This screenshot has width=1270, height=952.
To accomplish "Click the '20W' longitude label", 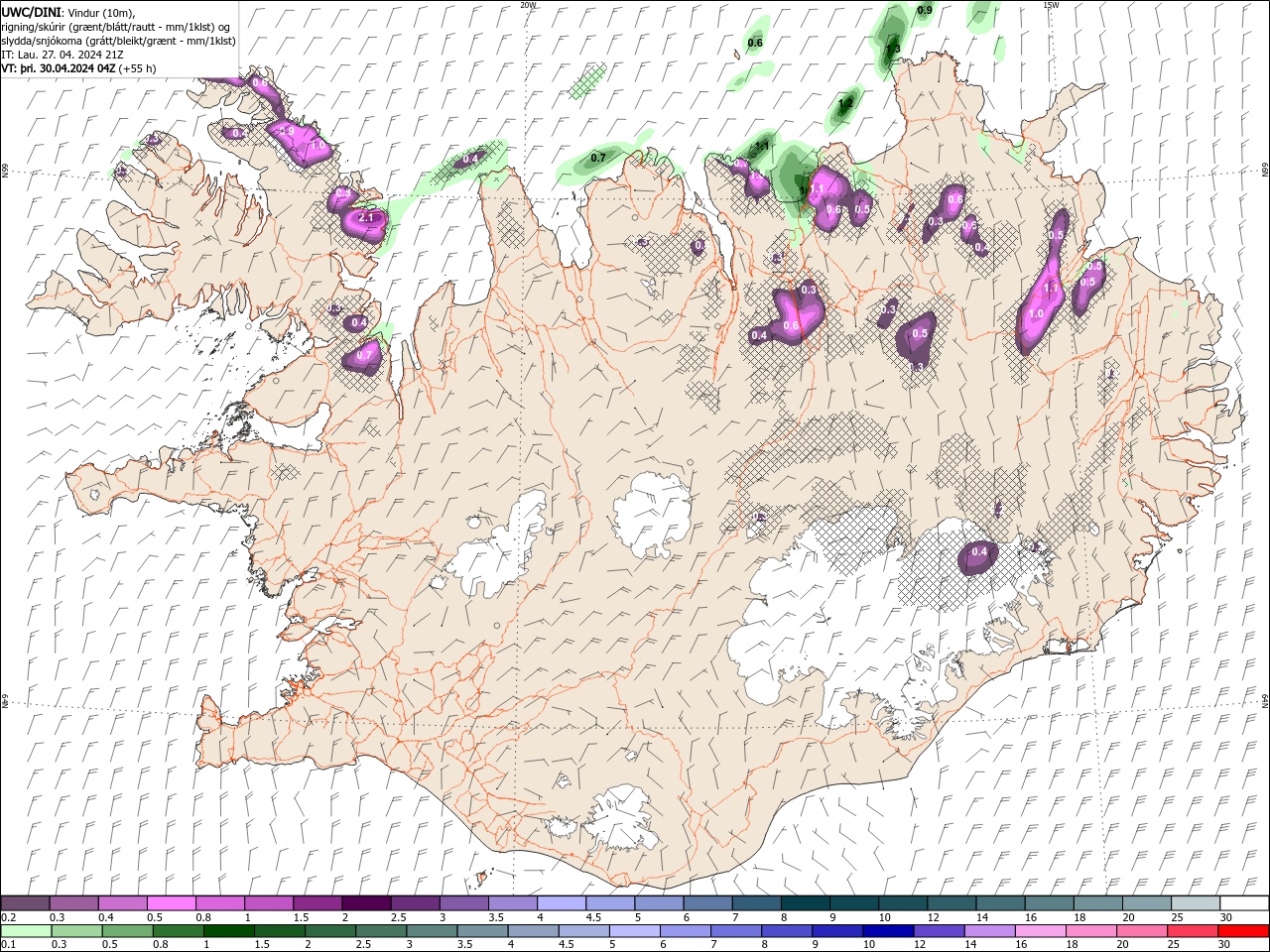I will pyautogui.click(x=528, y=5).
